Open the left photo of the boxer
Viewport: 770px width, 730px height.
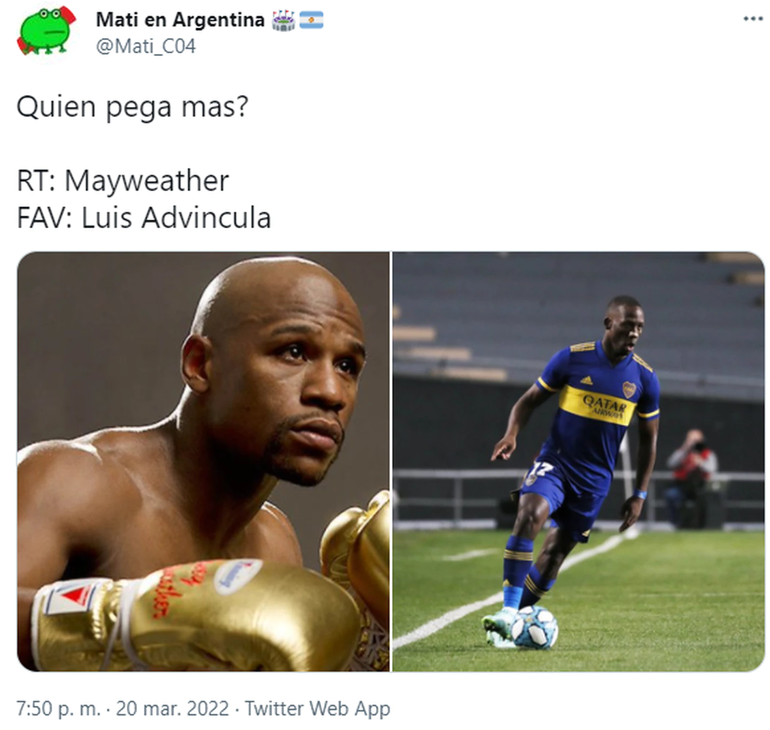203,461
